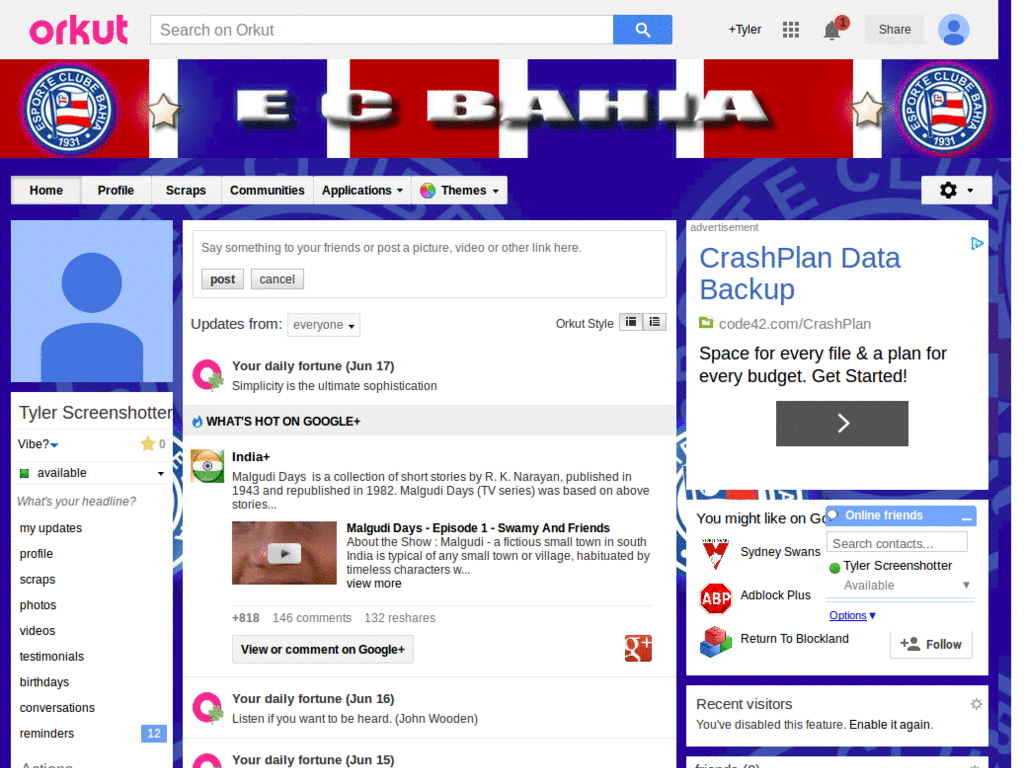Click the Follow button
The height and width of the screenshot is (768, 1024).
coord(931,645)
